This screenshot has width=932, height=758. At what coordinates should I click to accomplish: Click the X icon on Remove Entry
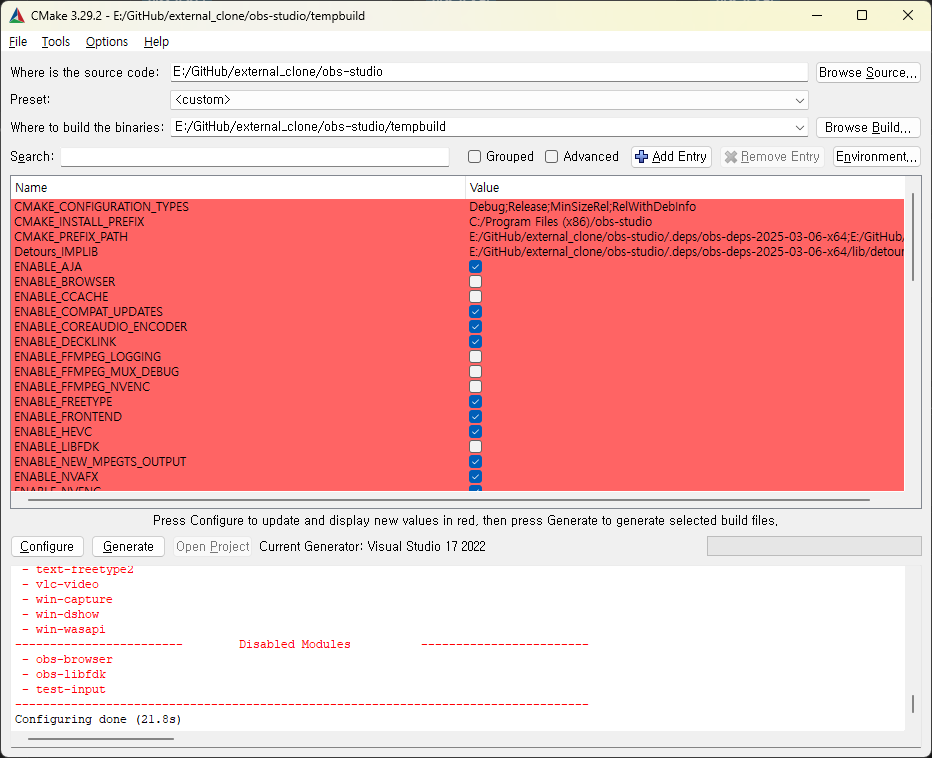731,157
